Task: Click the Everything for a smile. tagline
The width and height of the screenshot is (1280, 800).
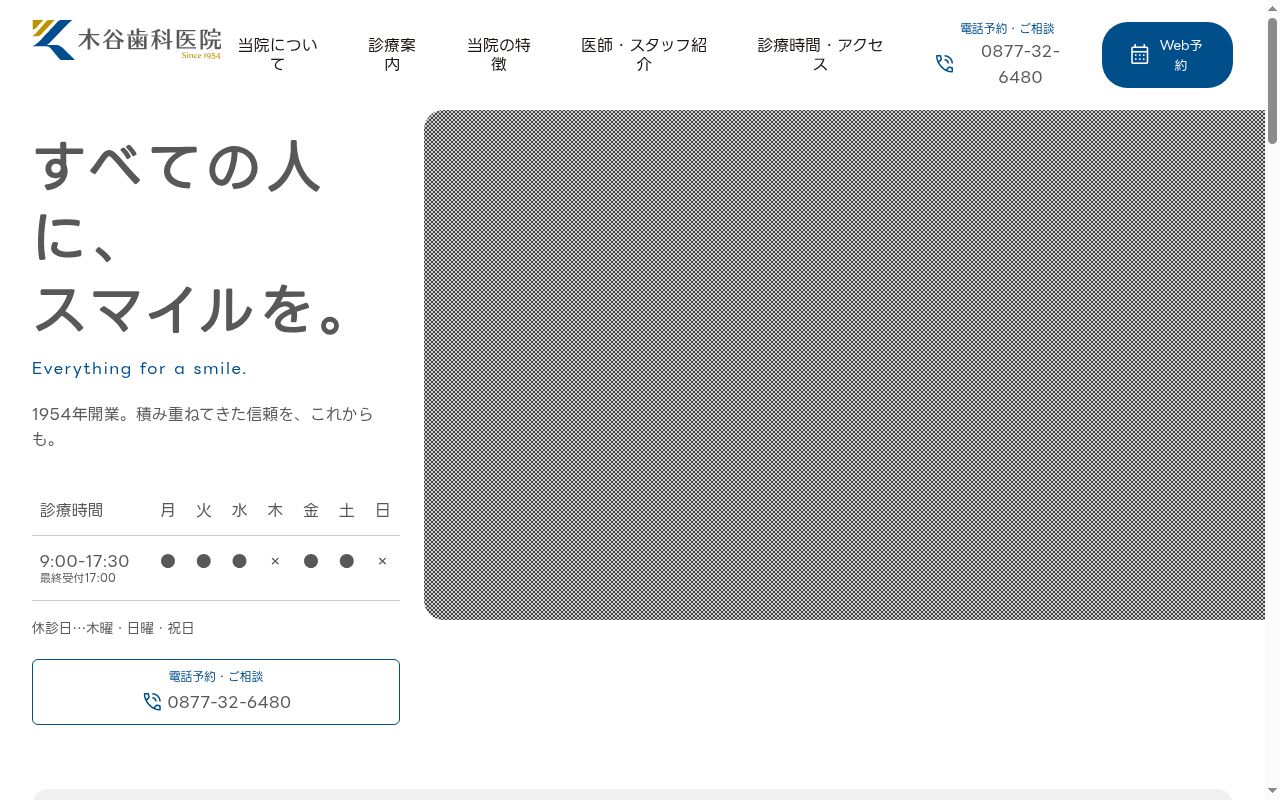Action: point(139,369)
